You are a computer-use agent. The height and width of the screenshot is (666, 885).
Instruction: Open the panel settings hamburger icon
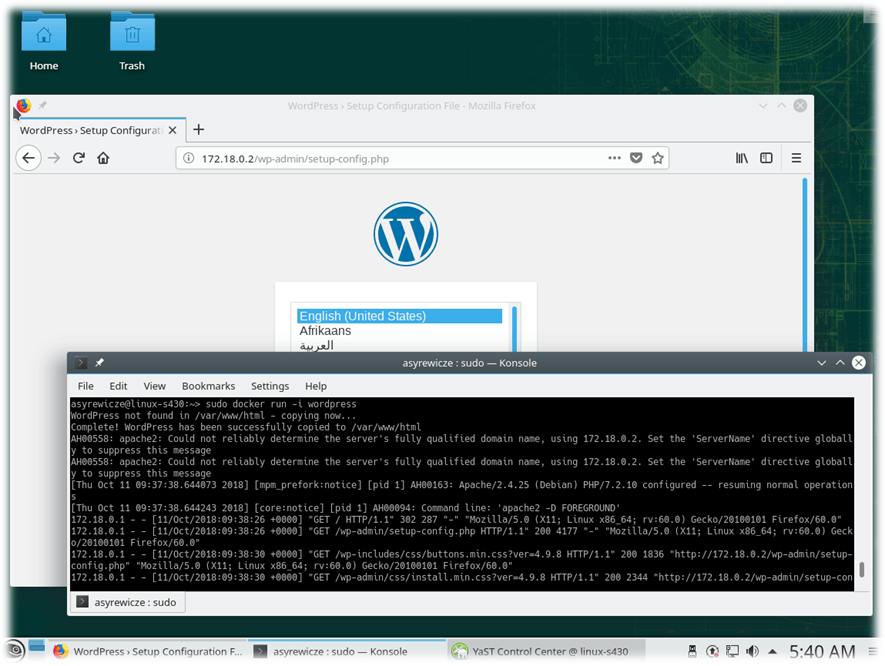873,651
